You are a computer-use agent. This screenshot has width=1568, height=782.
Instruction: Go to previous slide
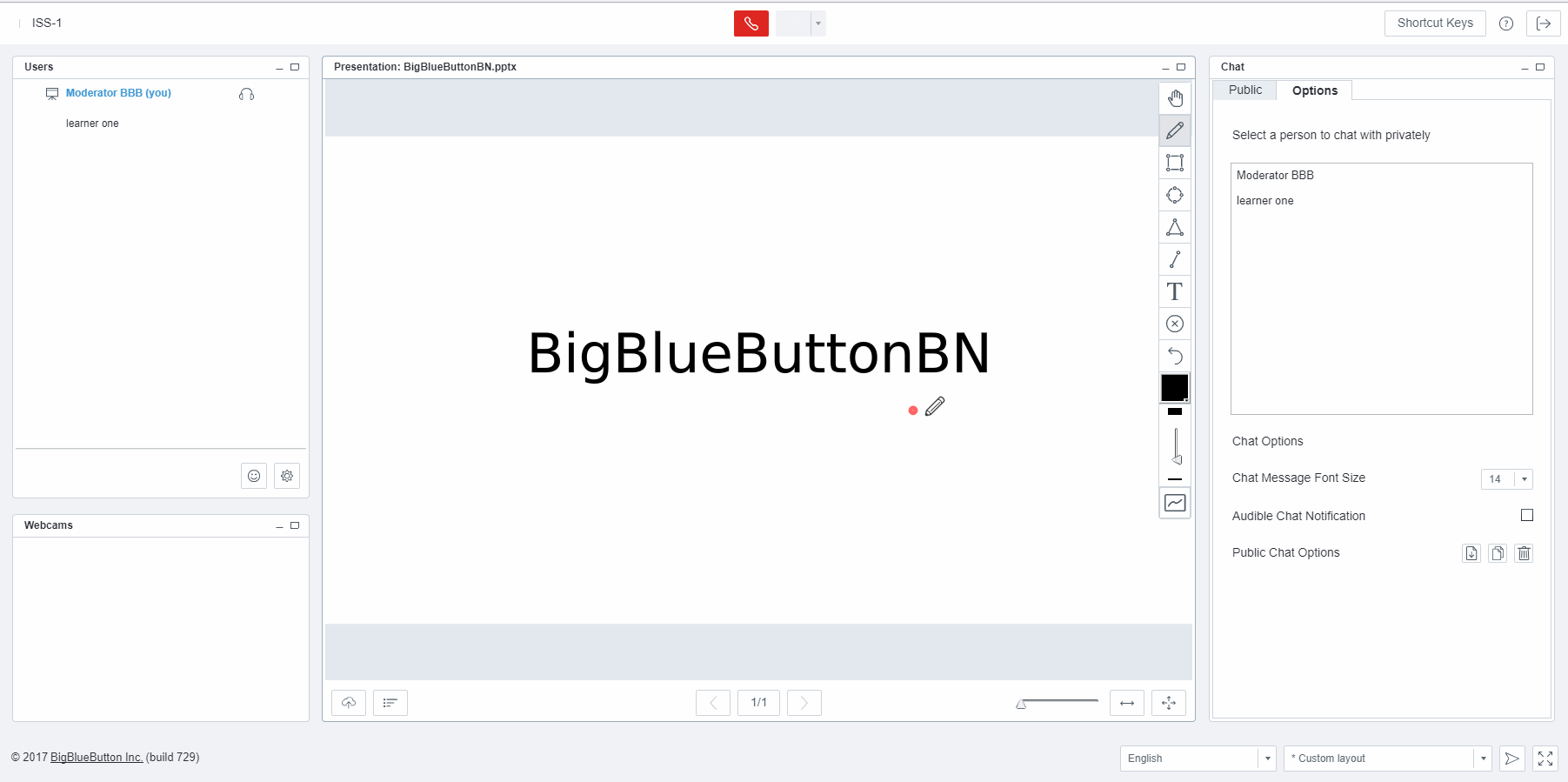tap(713, 703)
